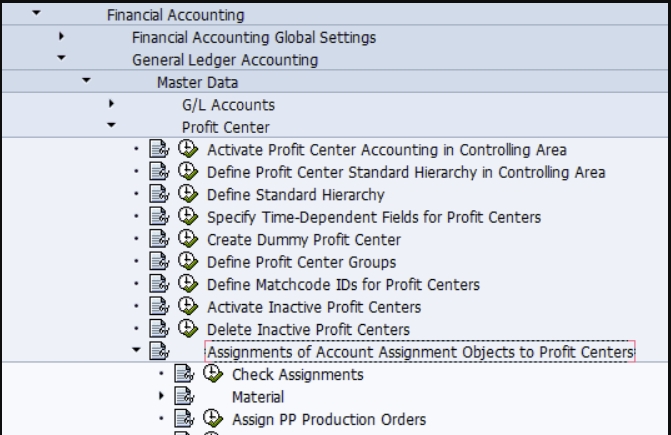Click execute icon beside Create Dummy Profit Center
The width and height of the screenshot is (671, 435).
point(187,239)
